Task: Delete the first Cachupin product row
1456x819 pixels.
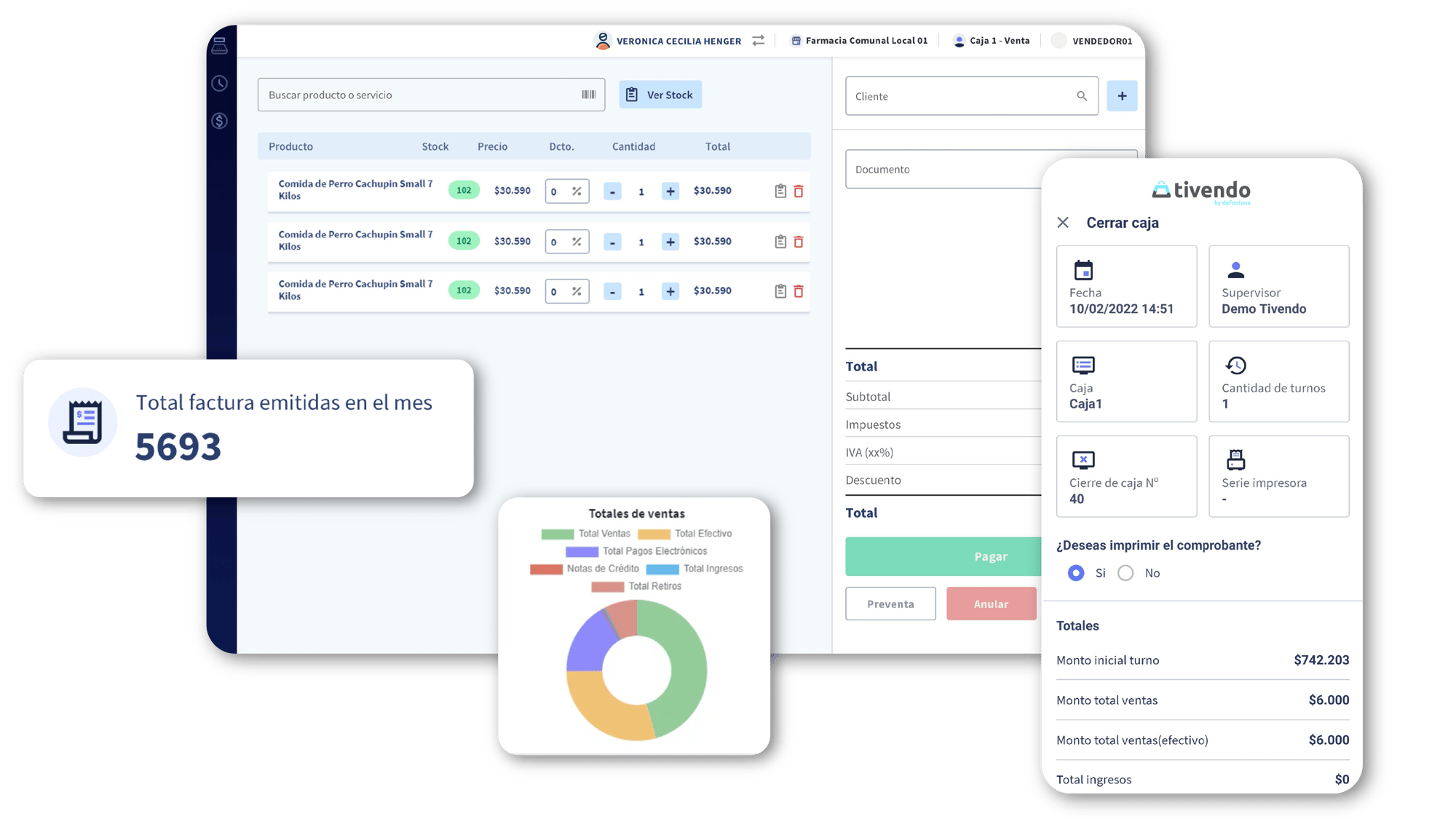Action: [799, 191]
